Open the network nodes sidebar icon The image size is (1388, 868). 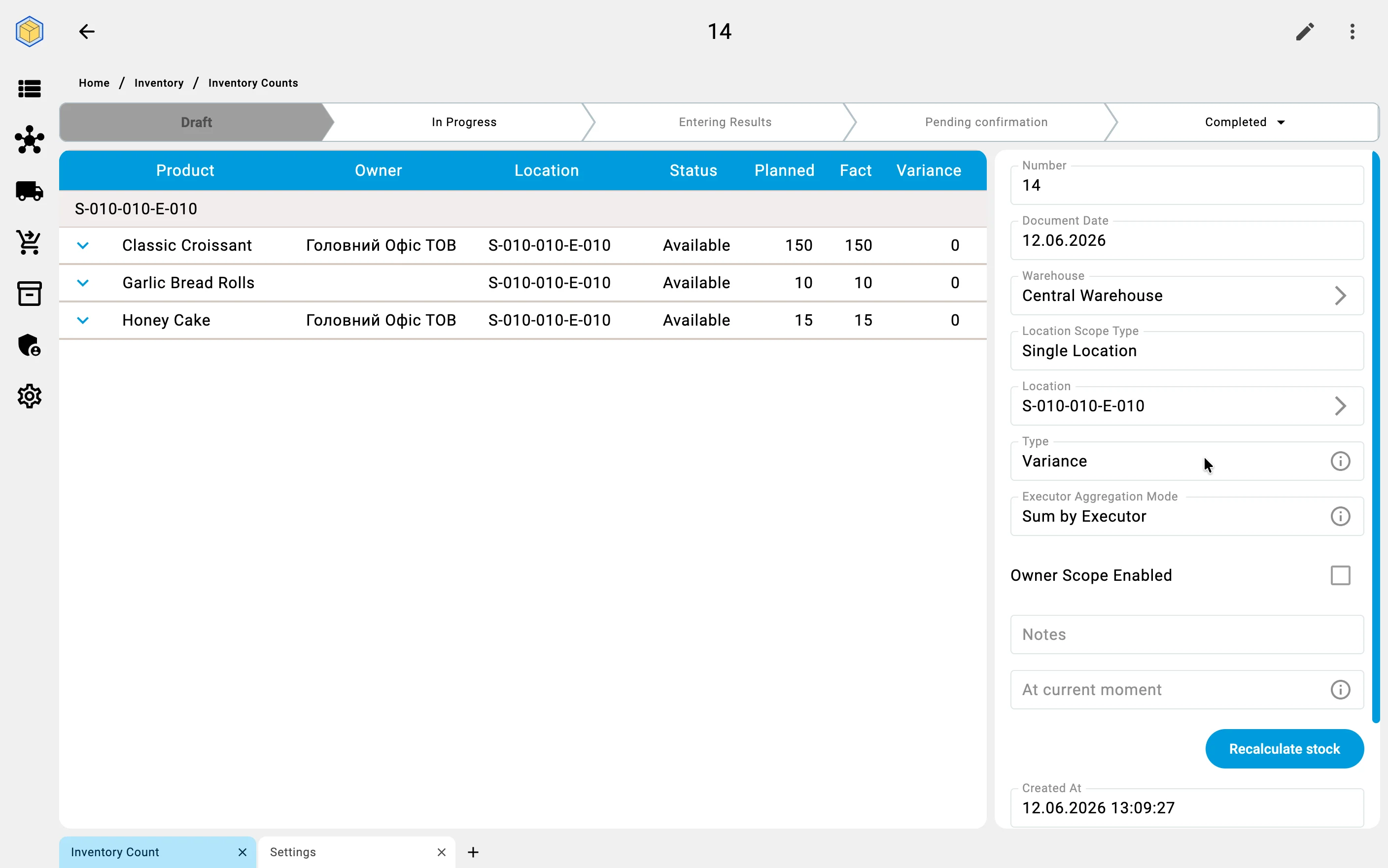(29, 139)
